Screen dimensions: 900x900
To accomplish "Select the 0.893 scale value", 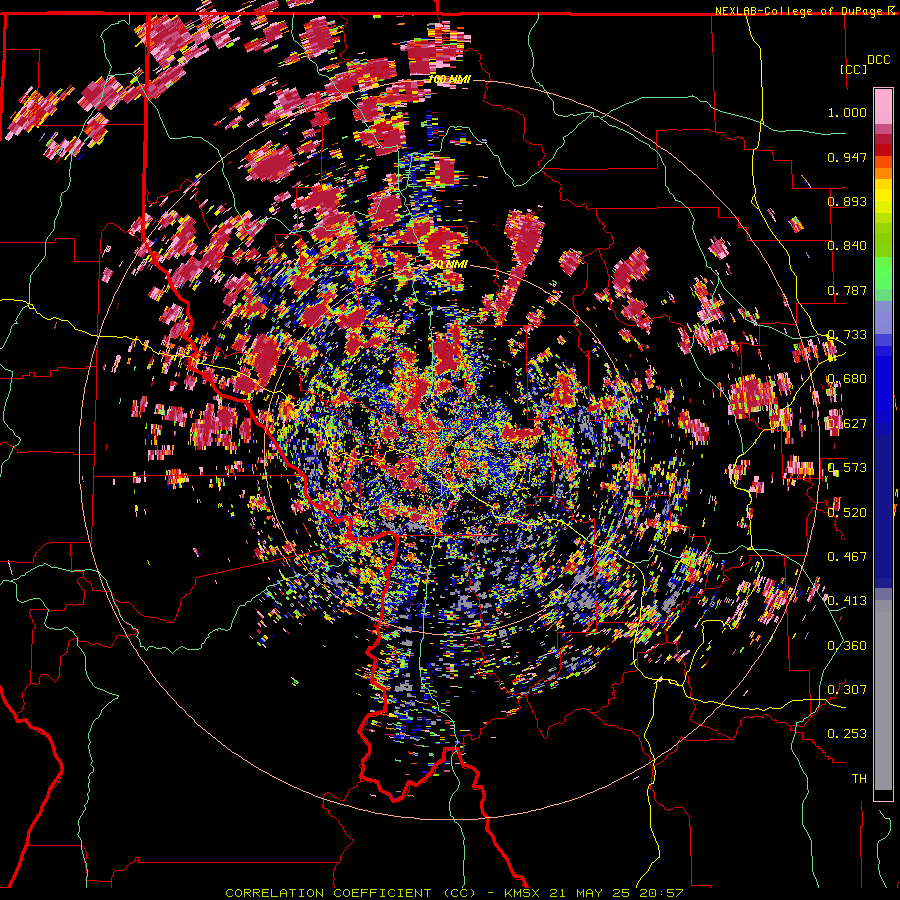I will coord(847,201).
